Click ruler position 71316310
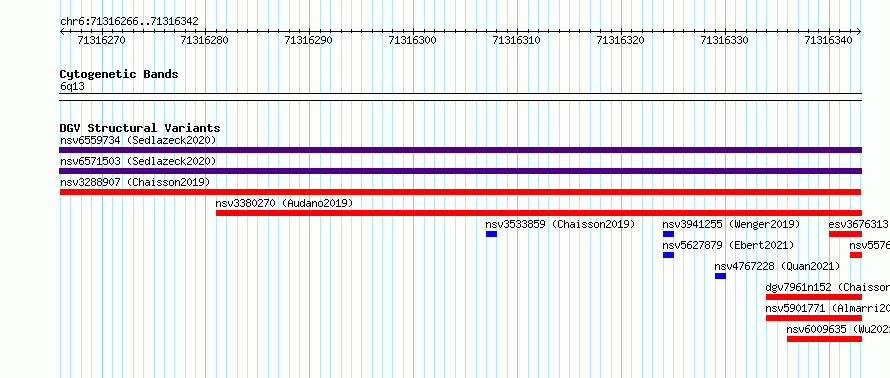The image size is (890, 378). pyautogui.click(x=517, y=40)
